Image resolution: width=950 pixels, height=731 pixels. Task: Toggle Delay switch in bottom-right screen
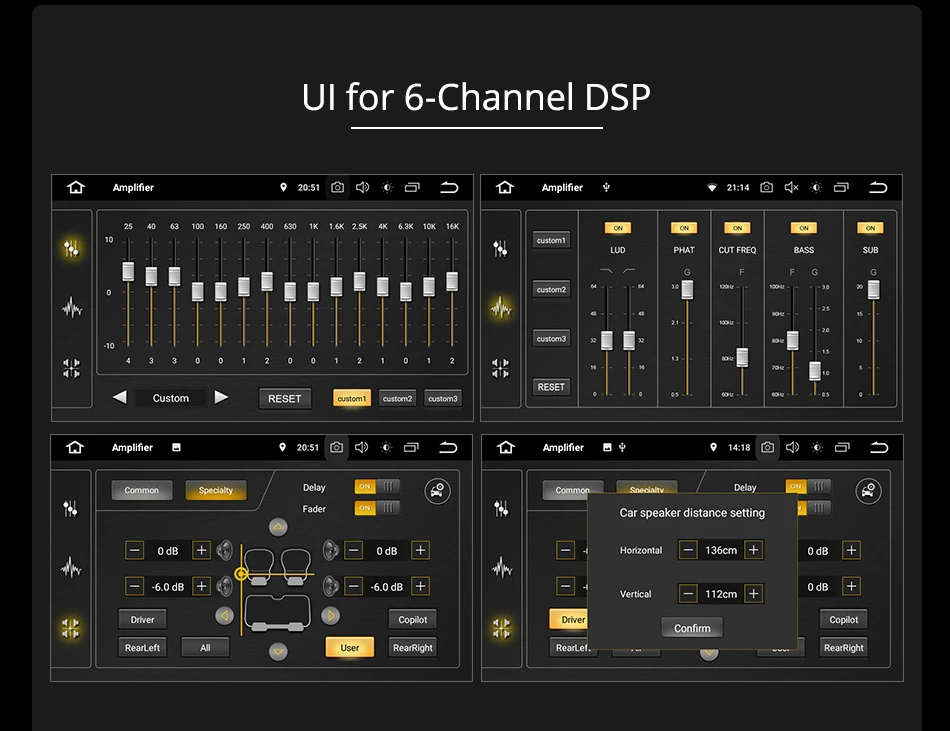pos(808,486)
